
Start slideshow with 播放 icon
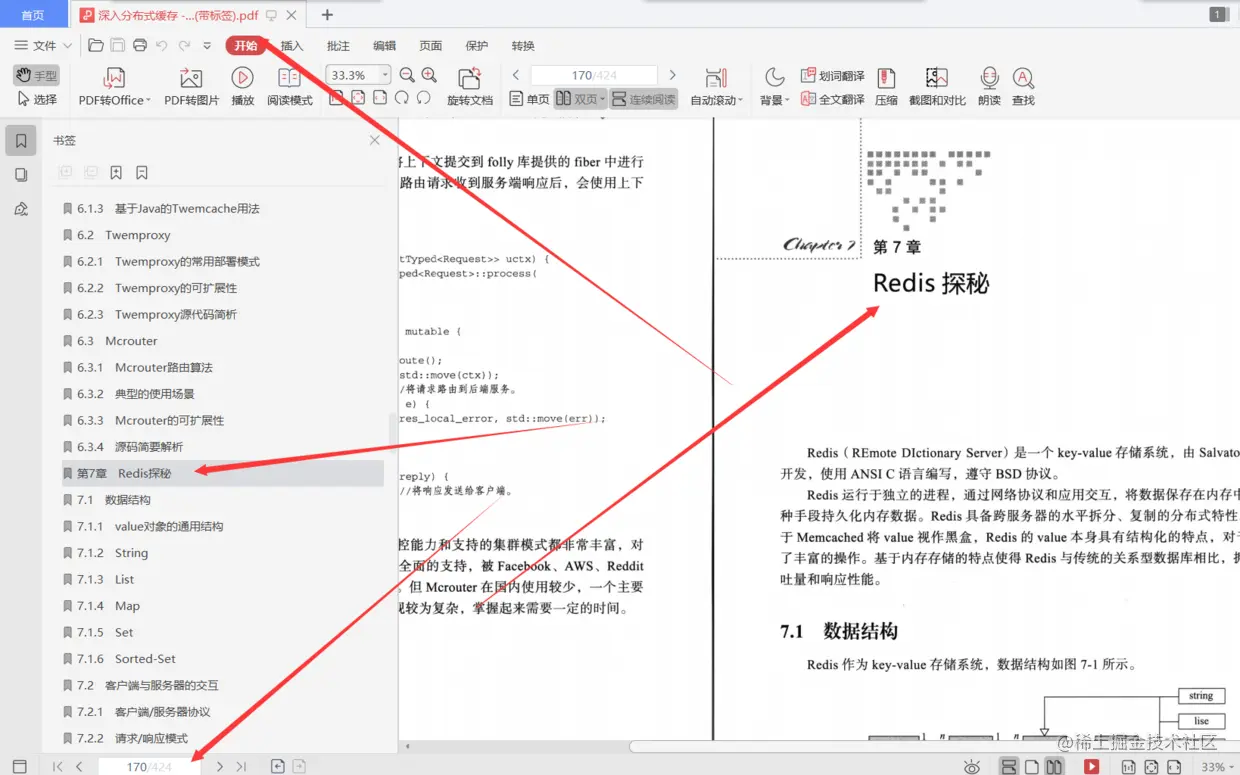point(242,86)
